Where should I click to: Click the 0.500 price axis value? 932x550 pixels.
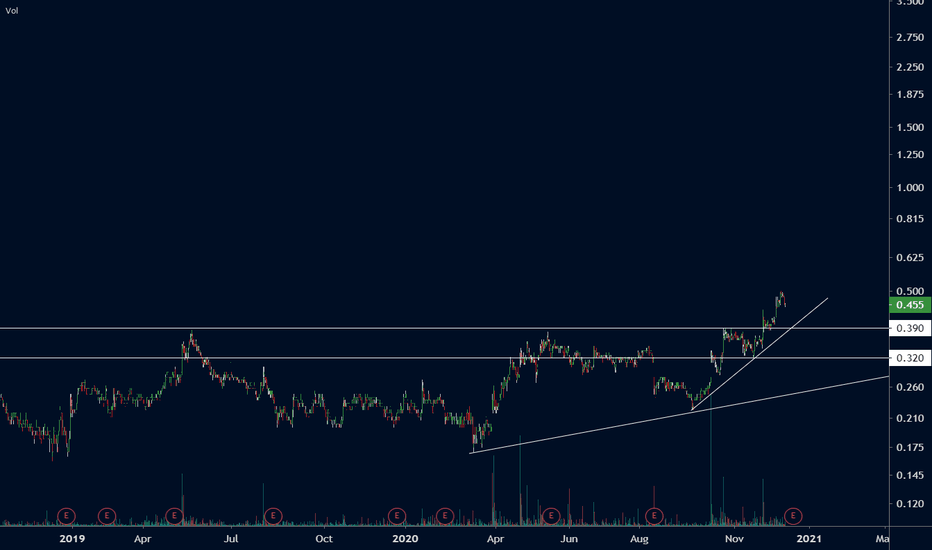click(910, 291)
